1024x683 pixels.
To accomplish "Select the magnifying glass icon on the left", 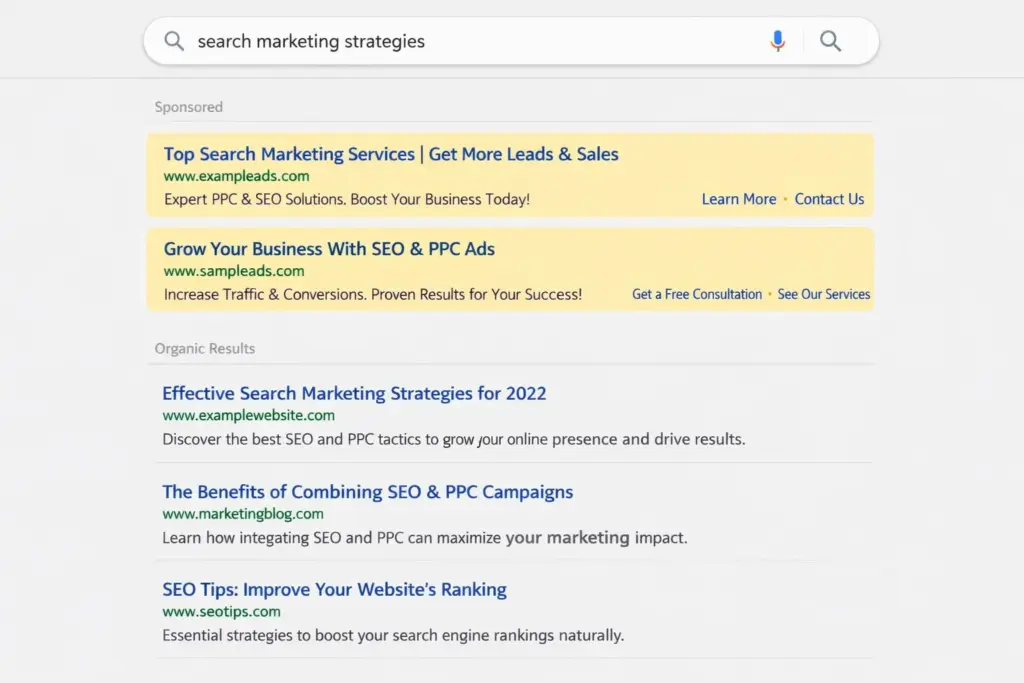I will click(174, 41).
